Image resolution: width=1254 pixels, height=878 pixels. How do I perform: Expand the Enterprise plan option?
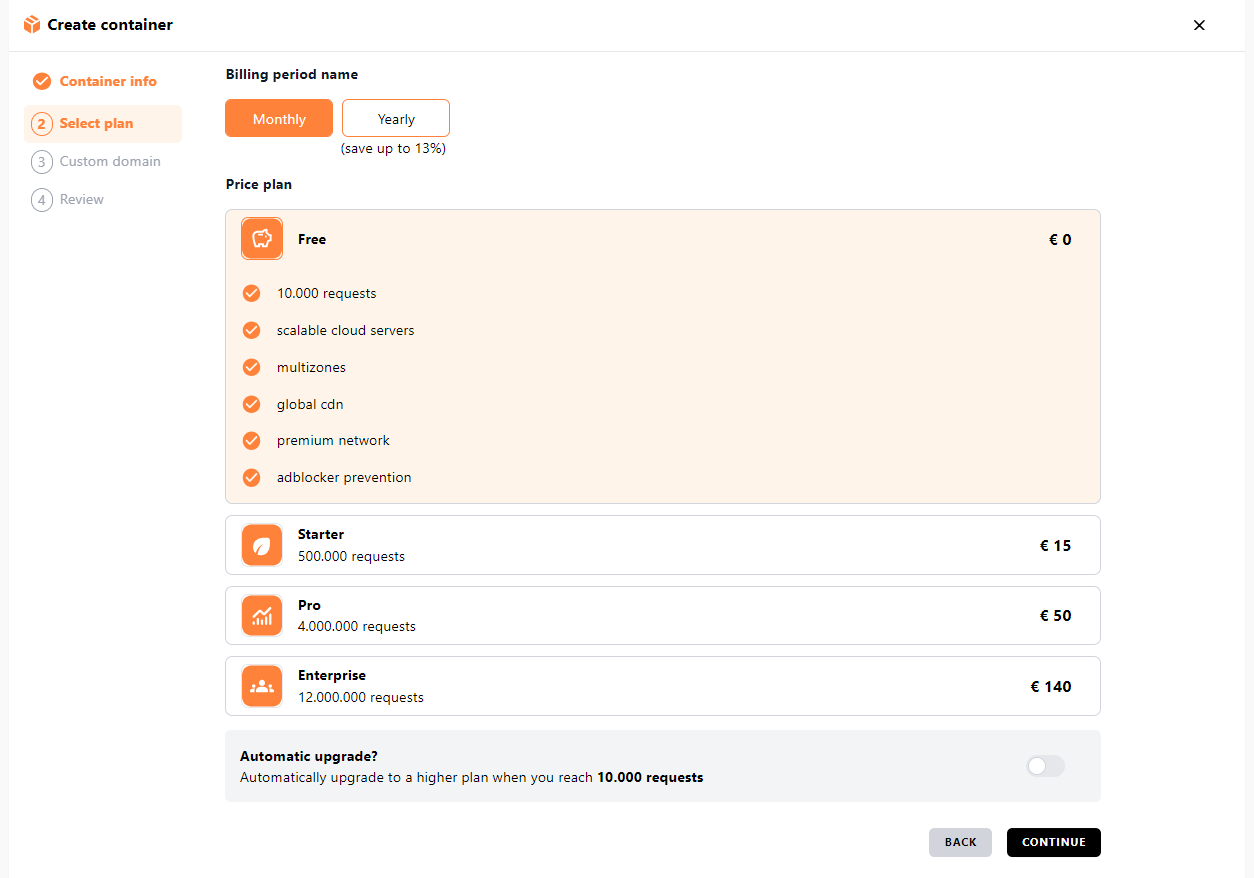pyautogui.click(x=662, y=686)
